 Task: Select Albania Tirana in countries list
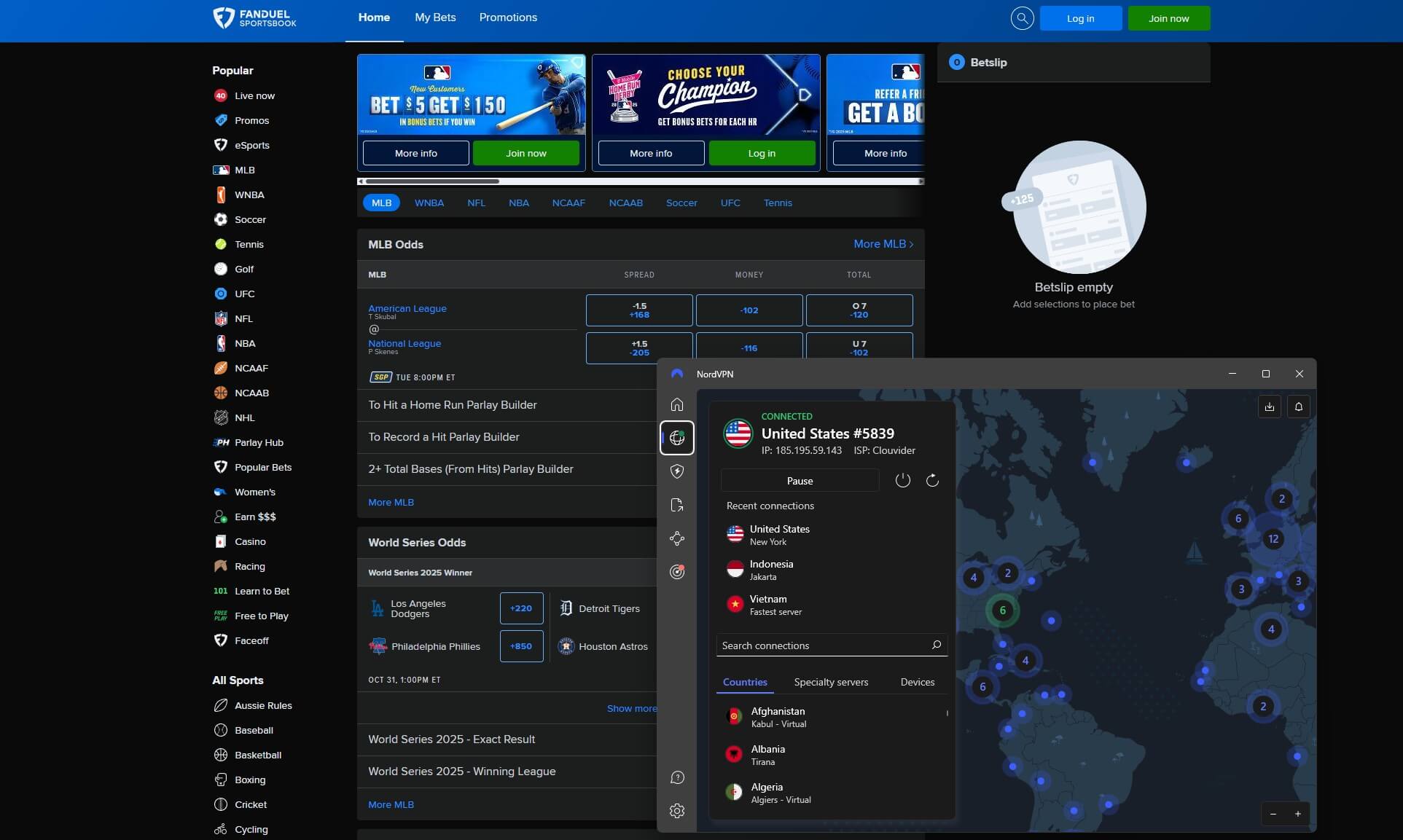831,755
